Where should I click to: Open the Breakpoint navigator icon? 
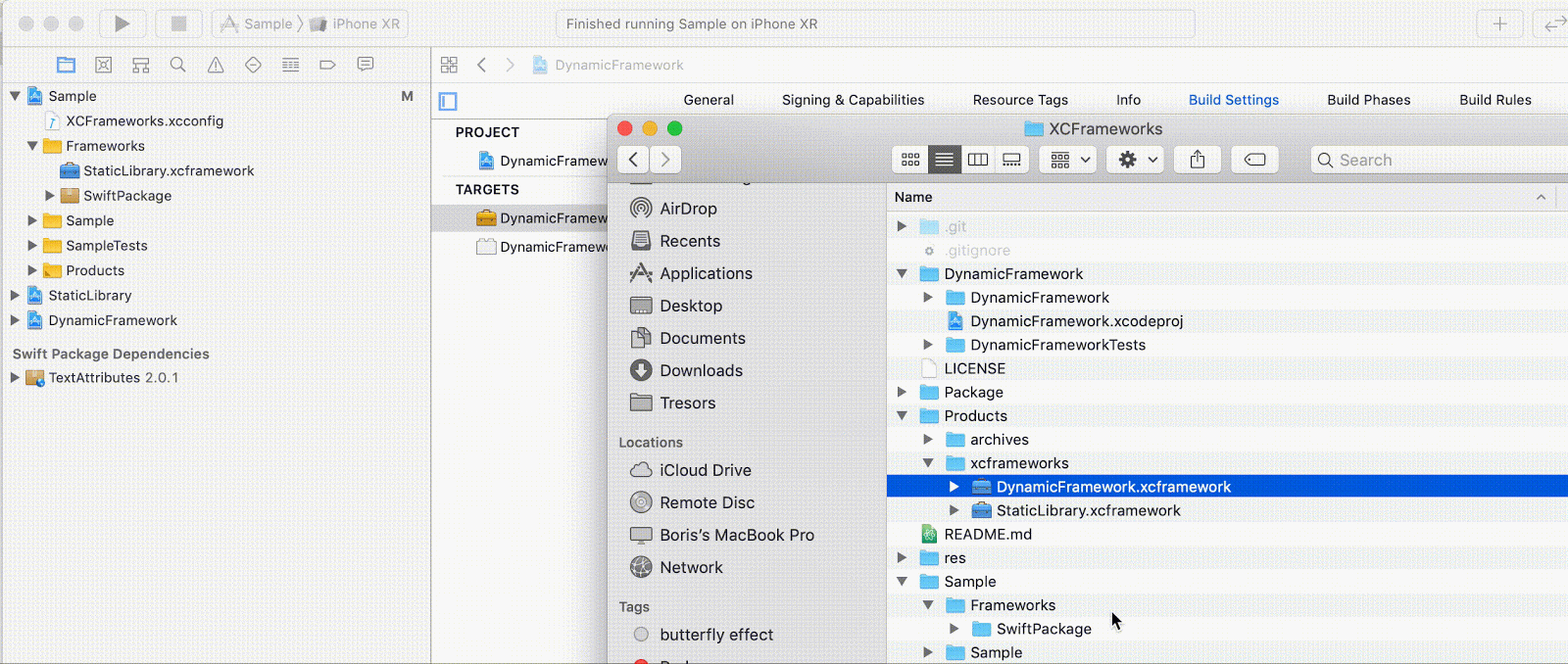pyautogui.click(x=327, y=65)
